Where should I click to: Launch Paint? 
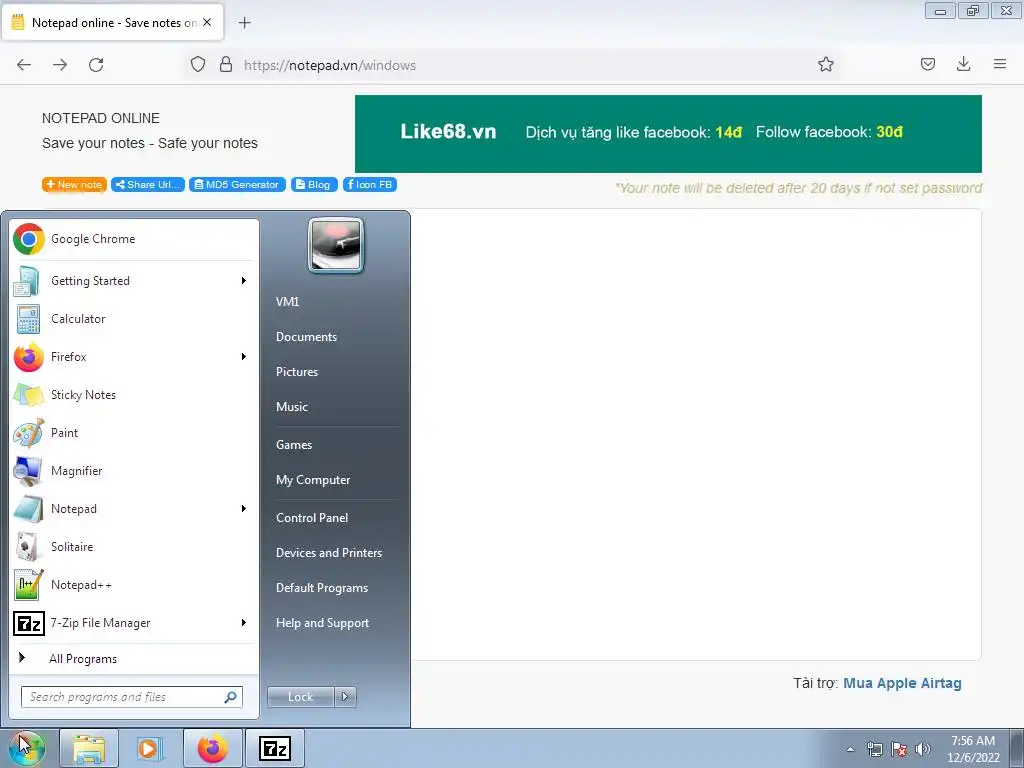pos(134,432)
